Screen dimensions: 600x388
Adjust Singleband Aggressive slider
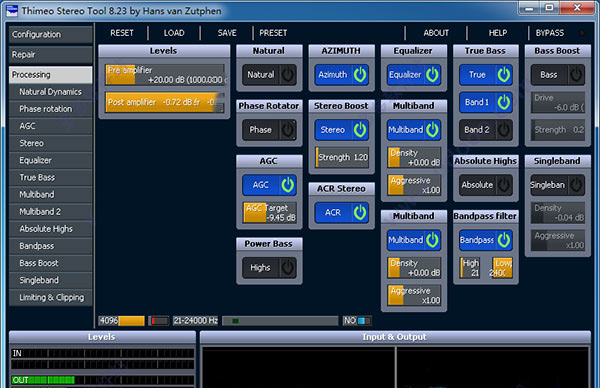click(x=558, y=240)
